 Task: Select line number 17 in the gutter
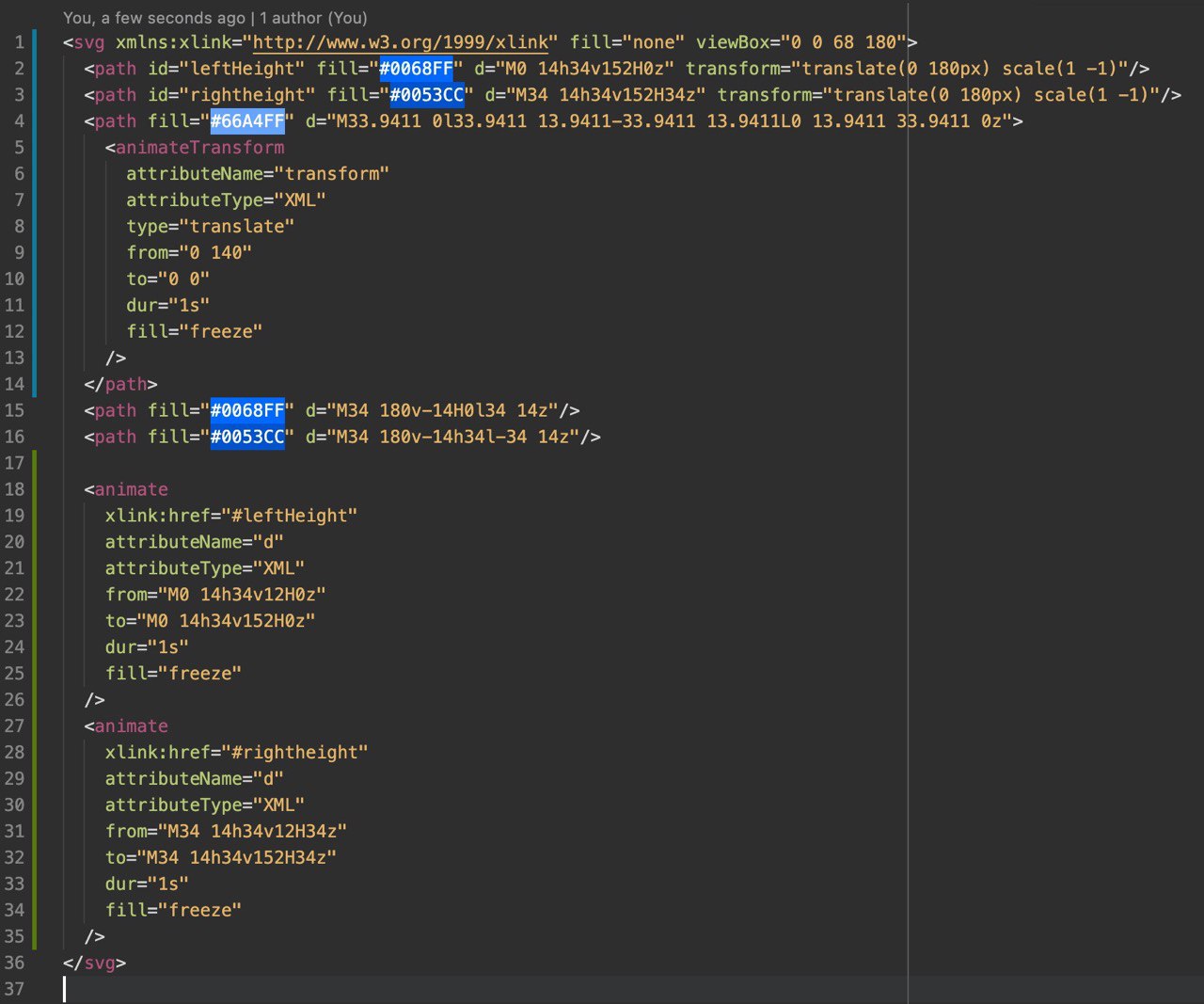click(14, 463)
